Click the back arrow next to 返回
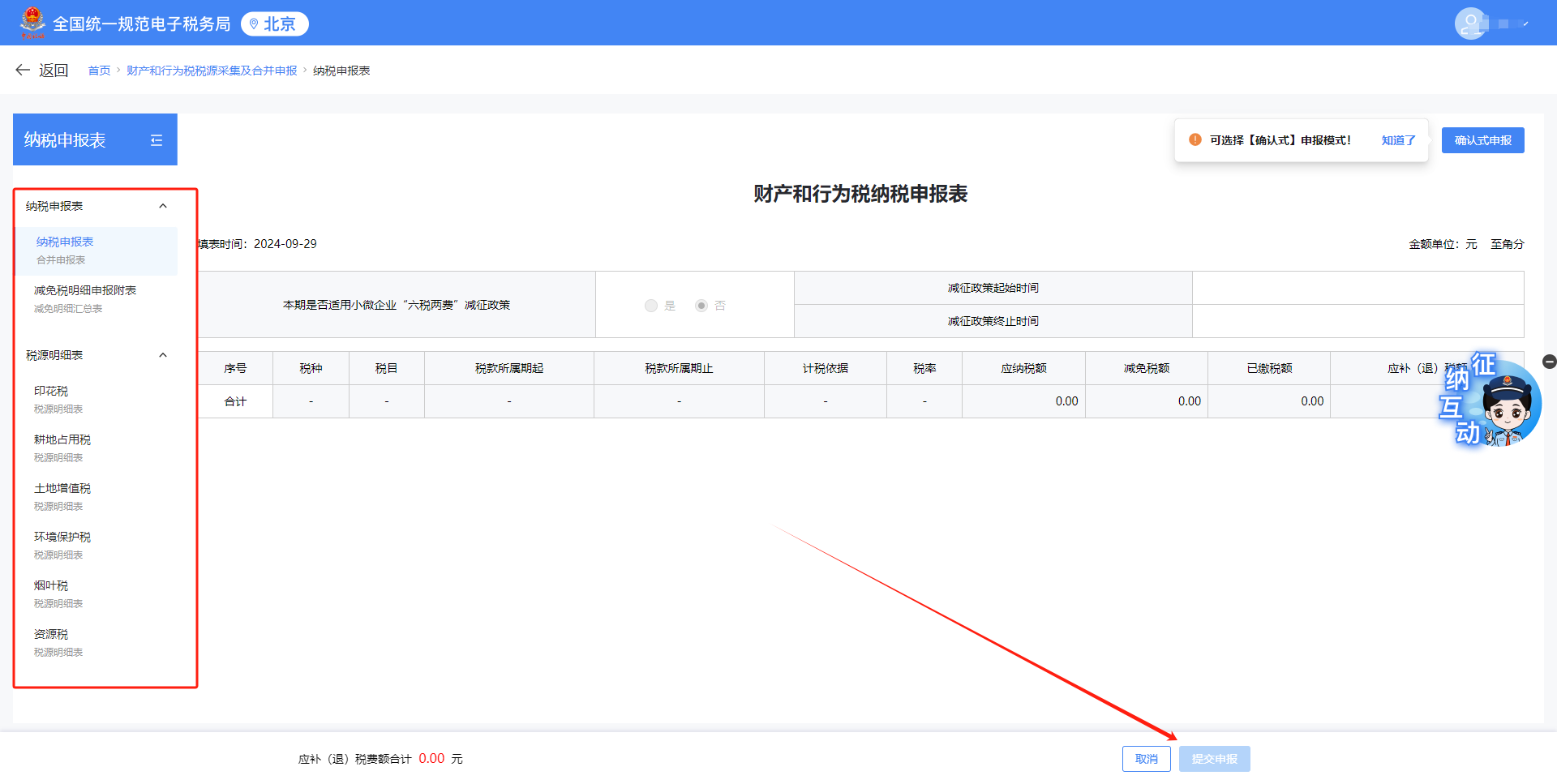Viewport: 1557px width, 784px height. (x=22, y=70)
